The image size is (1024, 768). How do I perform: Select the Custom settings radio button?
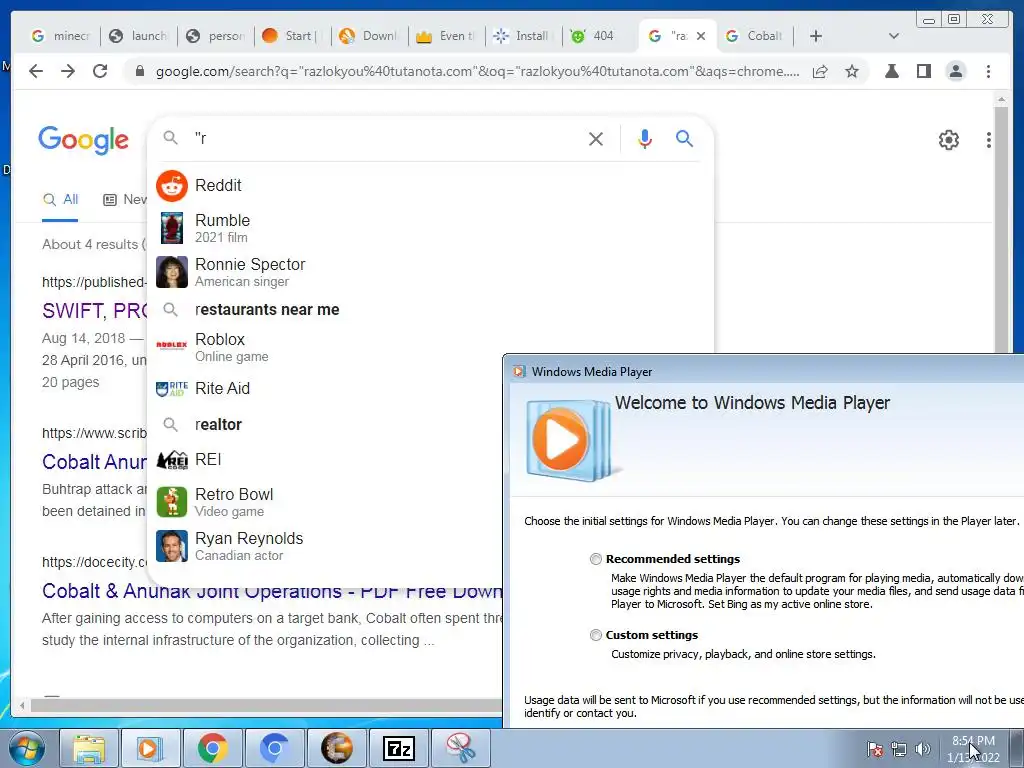(x=596, y=635)
